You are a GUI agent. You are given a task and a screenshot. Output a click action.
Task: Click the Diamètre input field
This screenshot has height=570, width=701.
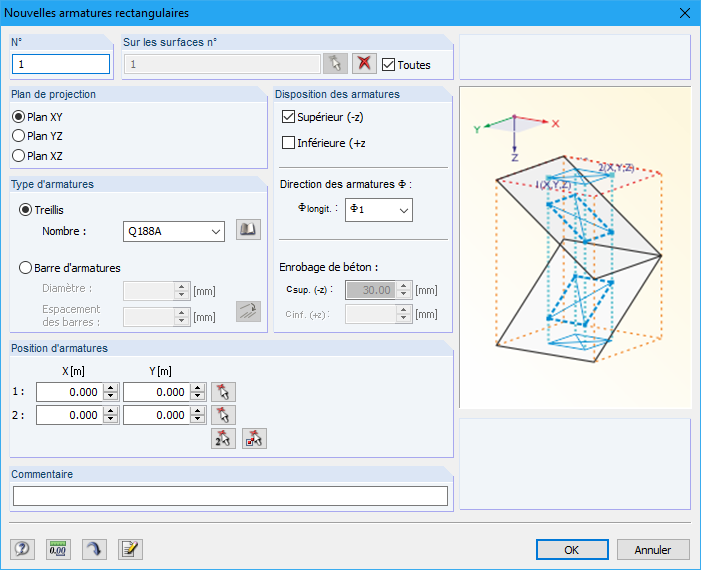(x=148, y=291)
